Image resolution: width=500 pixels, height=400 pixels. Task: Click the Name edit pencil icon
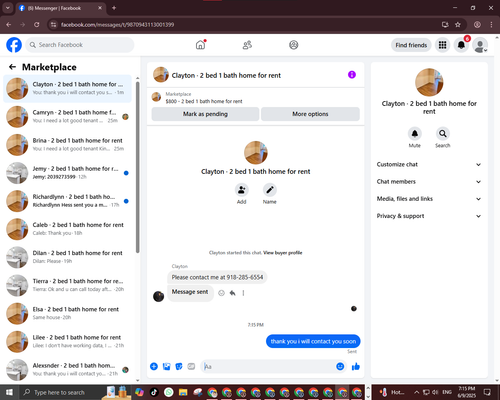point(270,190)
